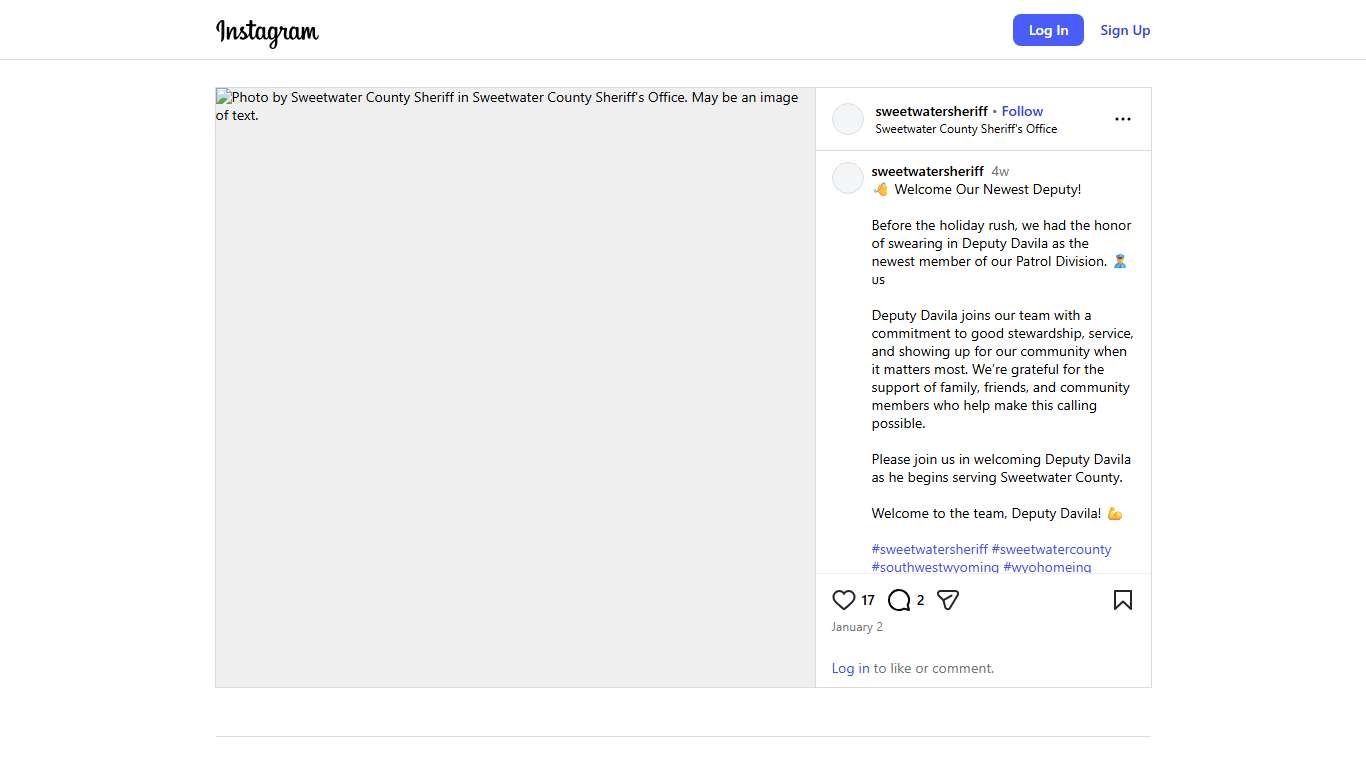
Task: Save the post with the bookmark icon
Action: click(x=1122, y=600)
